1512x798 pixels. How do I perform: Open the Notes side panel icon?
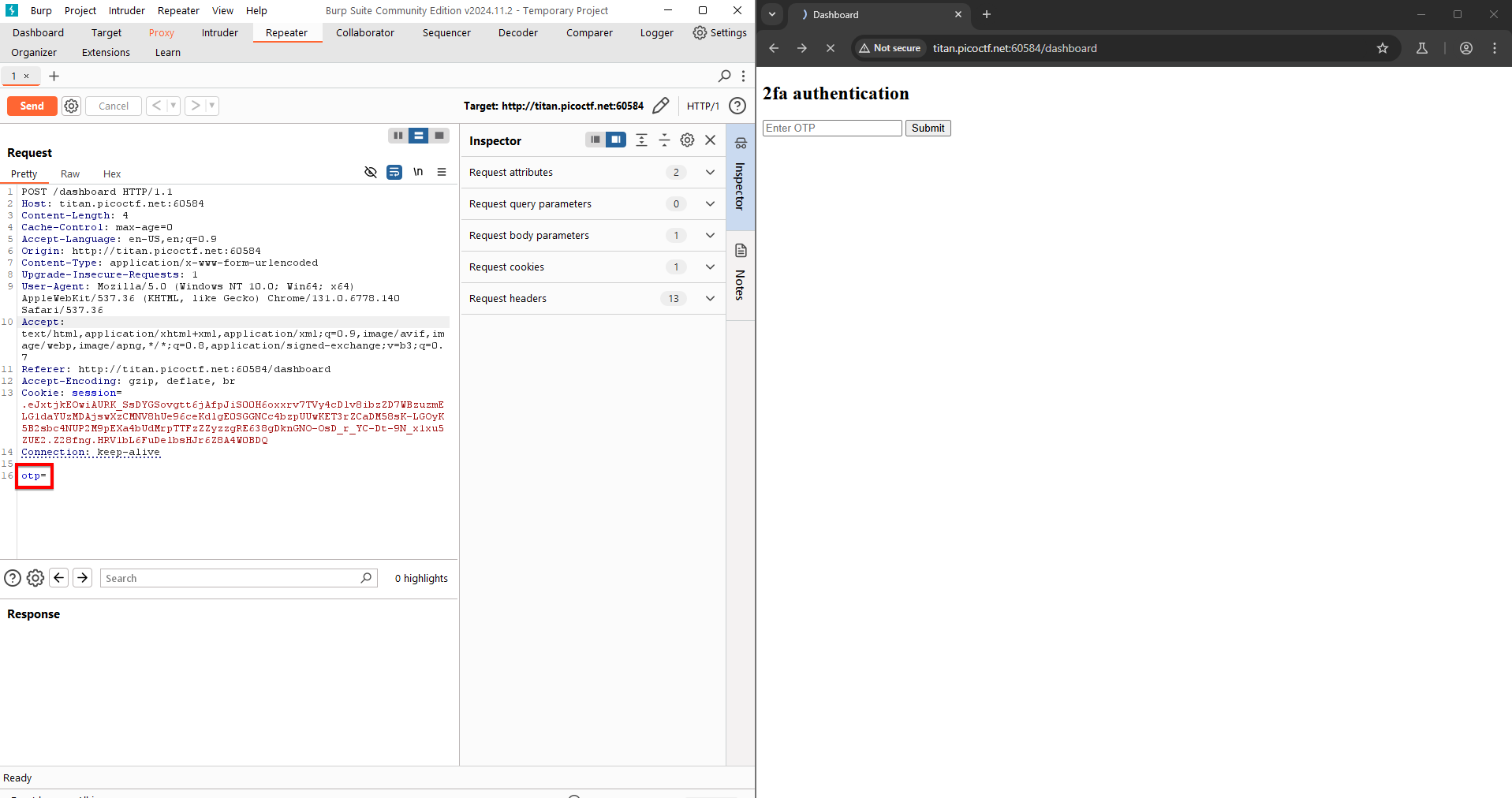[741, 251]
